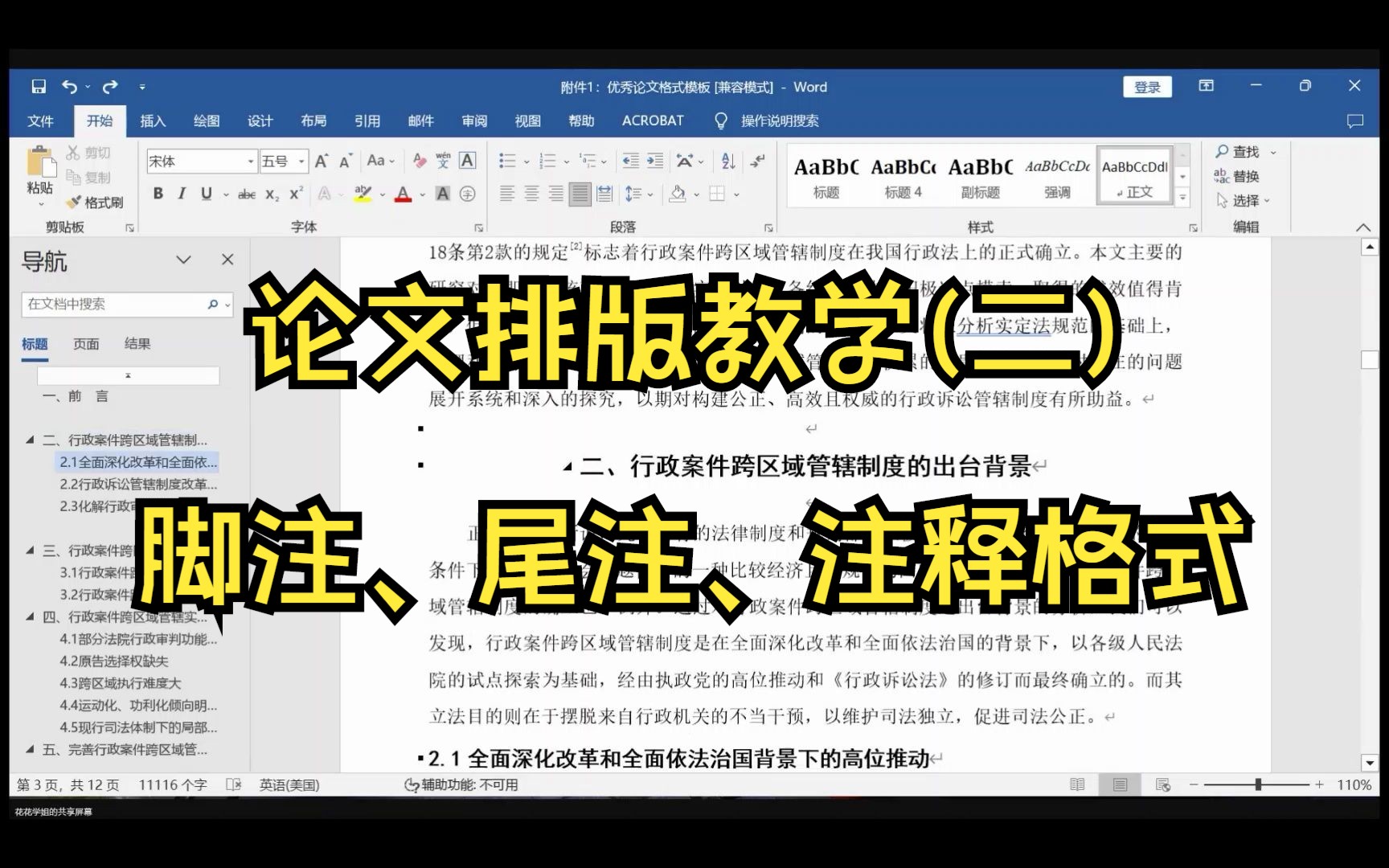Image resolution: width=1389 pixels, height=868 pixels.
Task: Expand the styles gallery more arrow
Action: click(1182, 198)
